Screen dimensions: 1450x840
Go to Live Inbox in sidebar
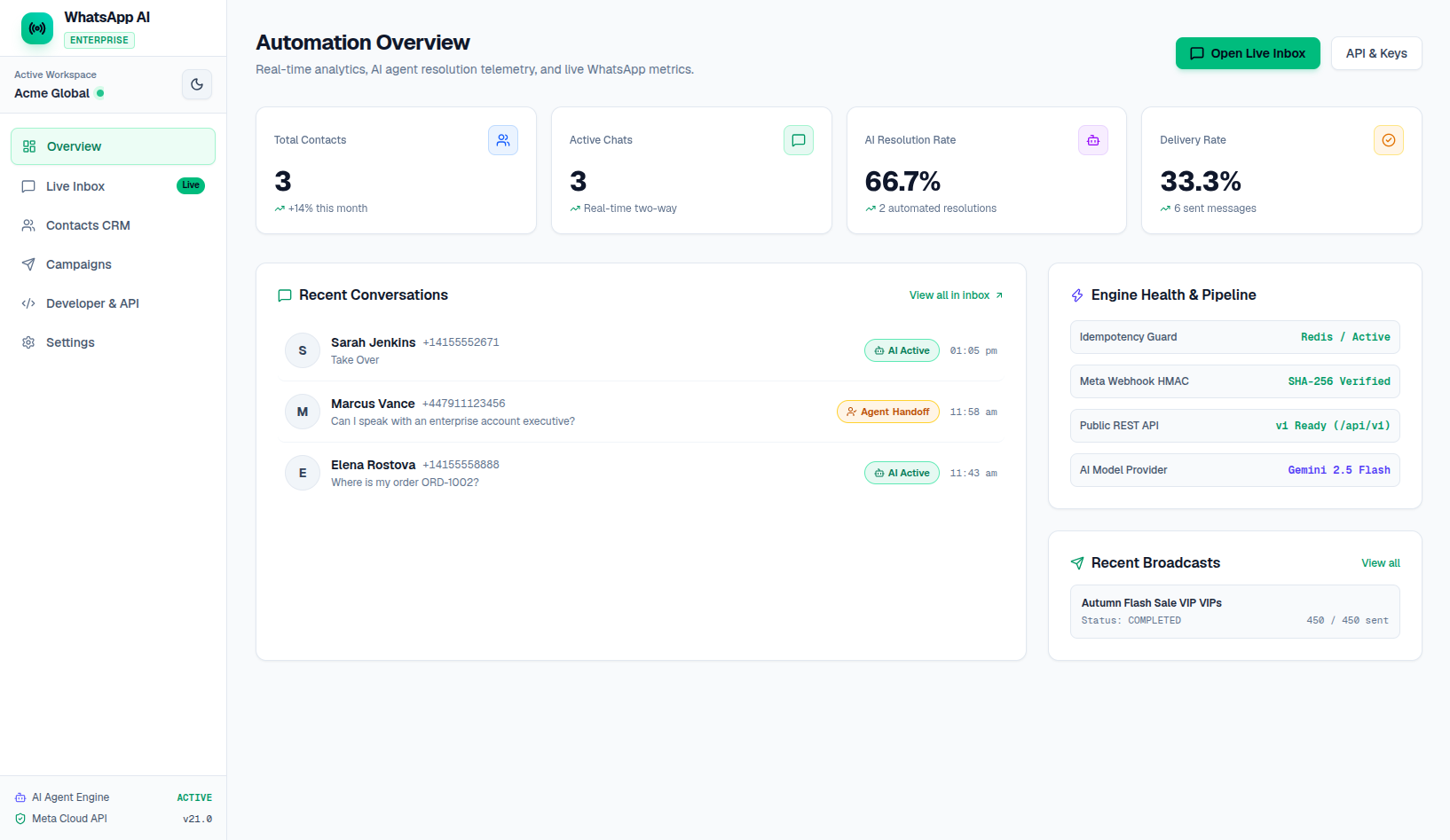113,186
